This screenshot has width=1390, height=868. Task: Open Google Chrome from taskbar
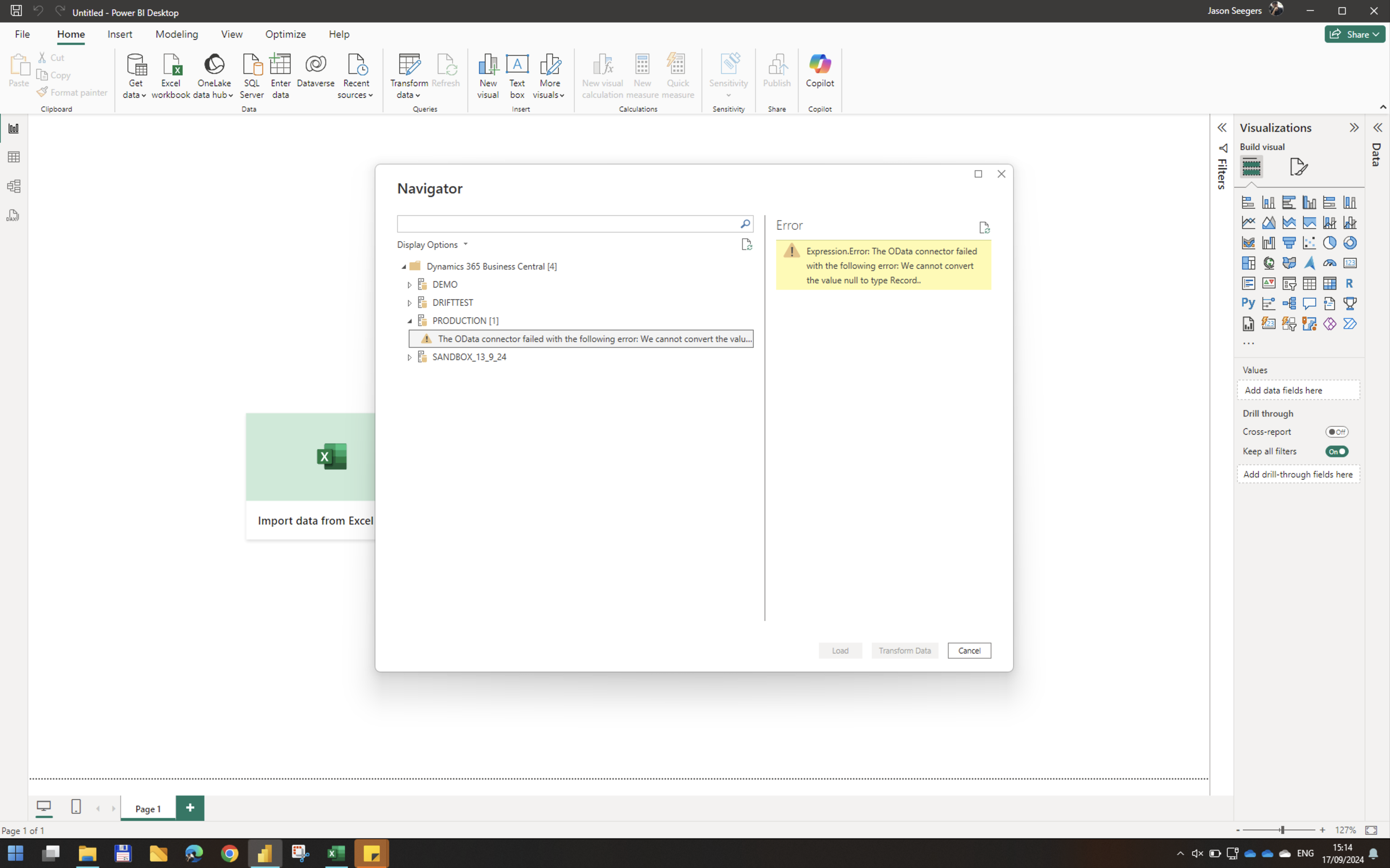click(x=229, y=854)
